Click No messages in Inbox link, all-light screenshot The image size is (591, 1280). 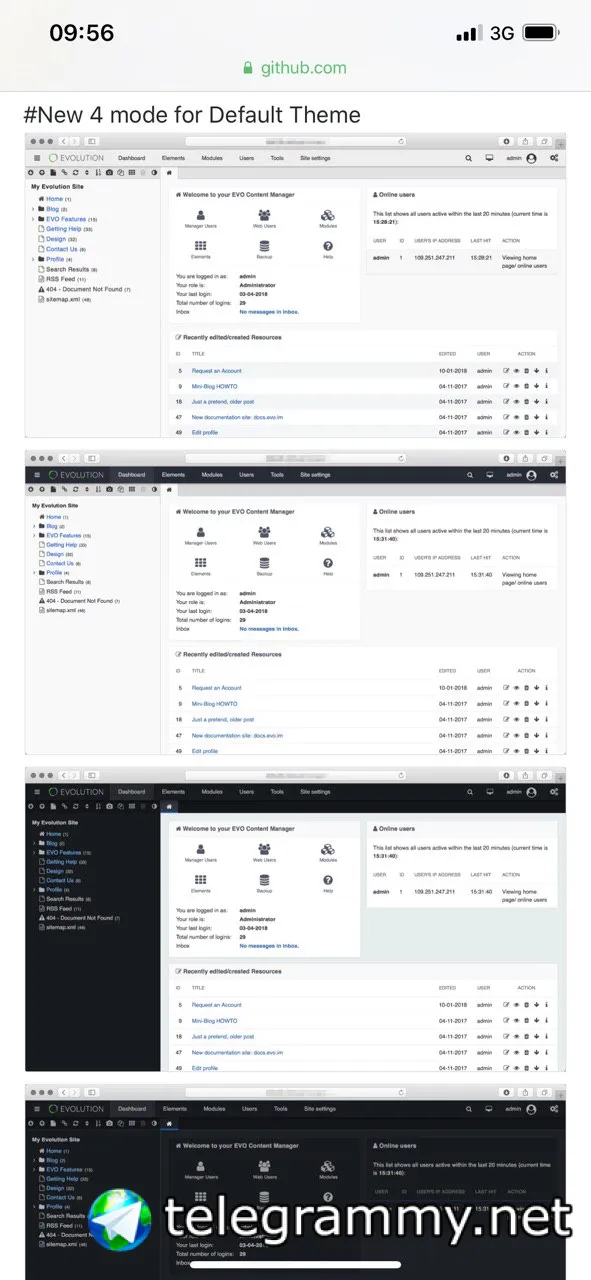269,312
